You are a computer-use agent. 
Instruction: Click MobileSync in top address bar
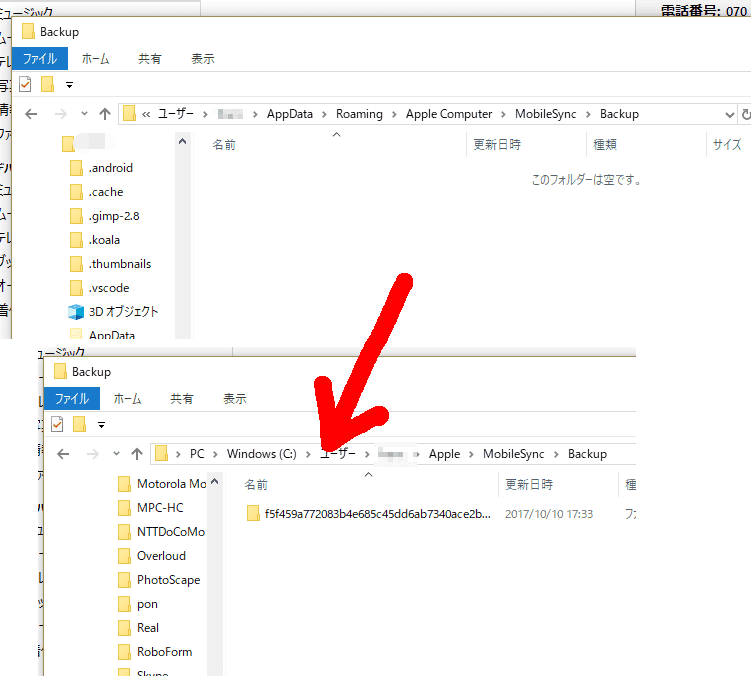click(x=546, y=114)
